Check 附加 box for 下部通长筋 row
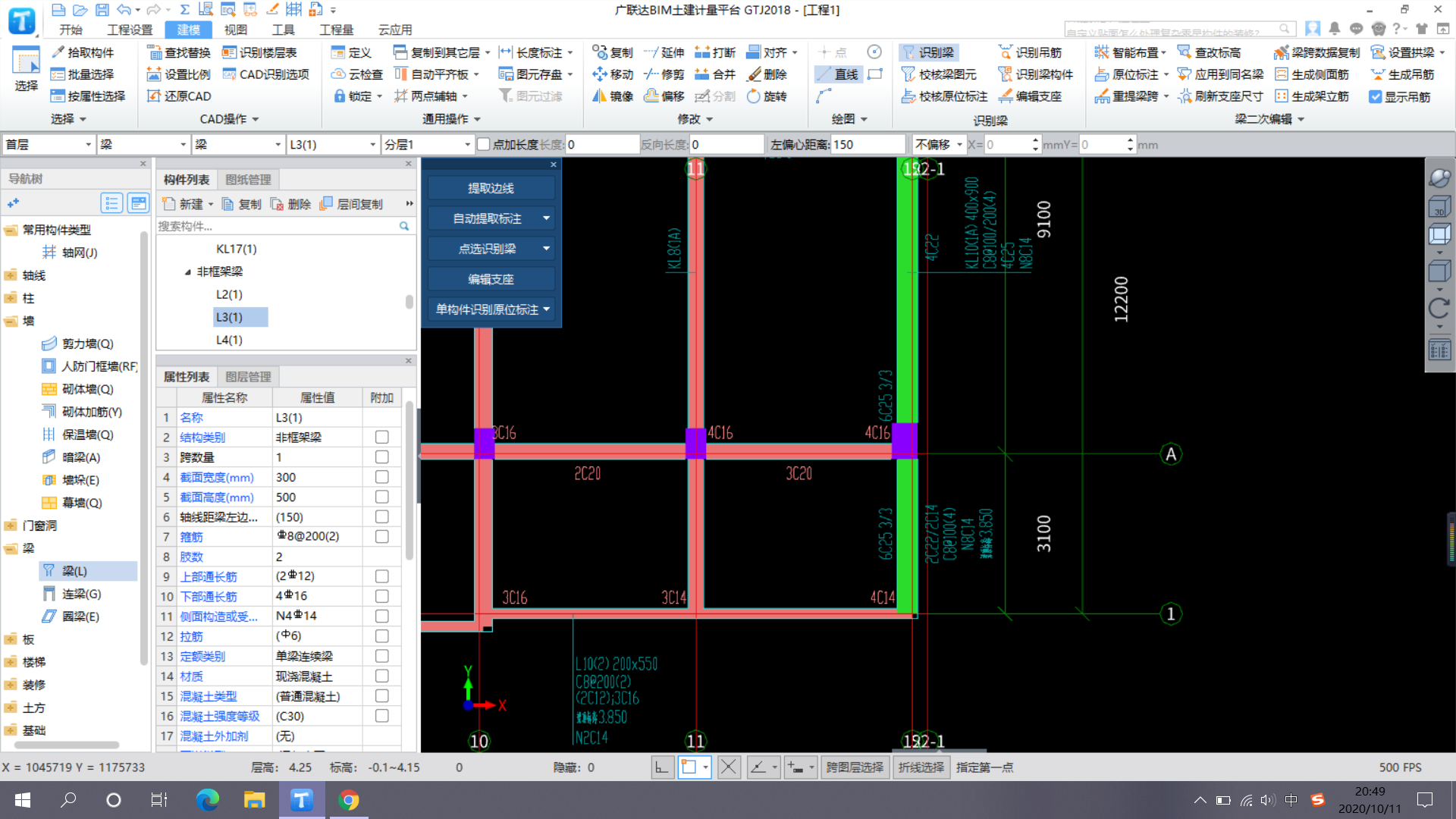The image size is (1456, 819). click(381, 596)
